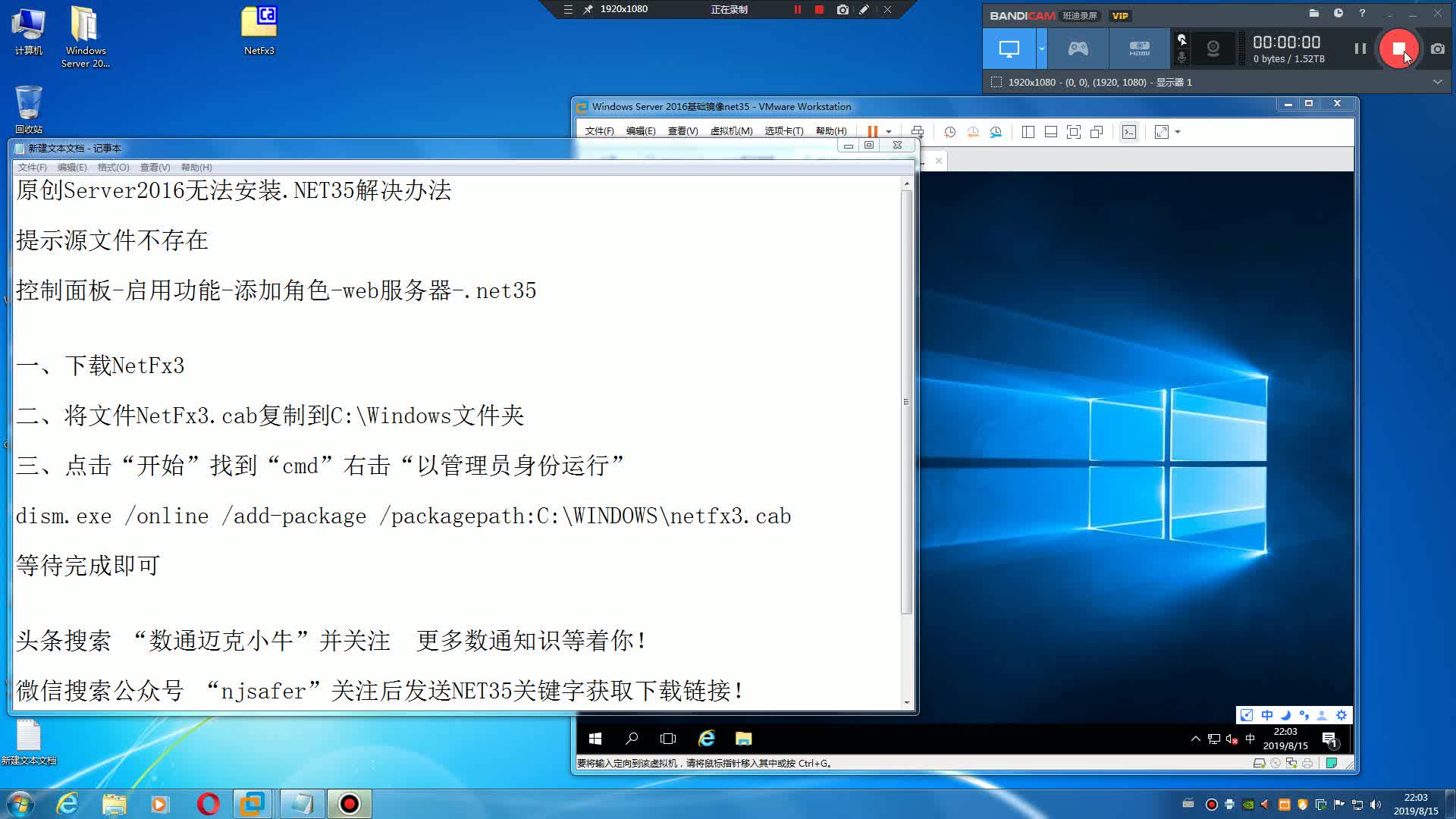
Task: Click the host taskbar volume speaker icon
Action: [x=1376, y=805]
